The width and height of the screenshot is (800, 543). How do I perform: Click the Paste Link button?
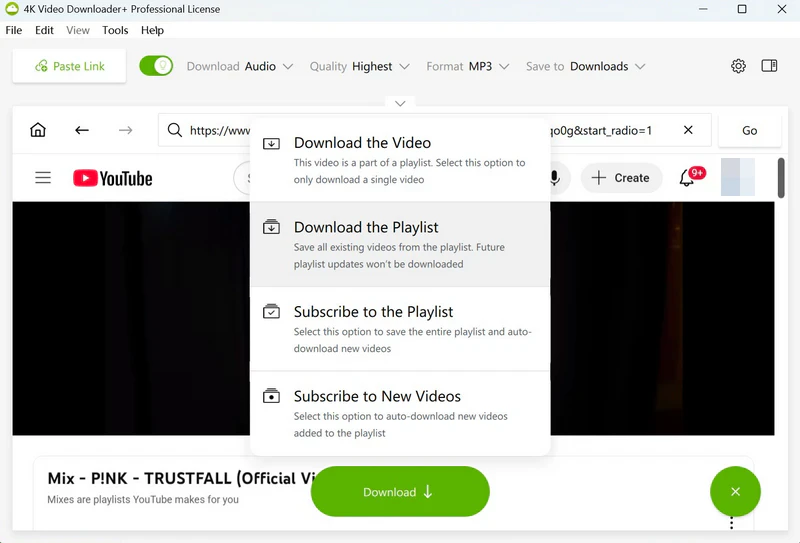70,66
